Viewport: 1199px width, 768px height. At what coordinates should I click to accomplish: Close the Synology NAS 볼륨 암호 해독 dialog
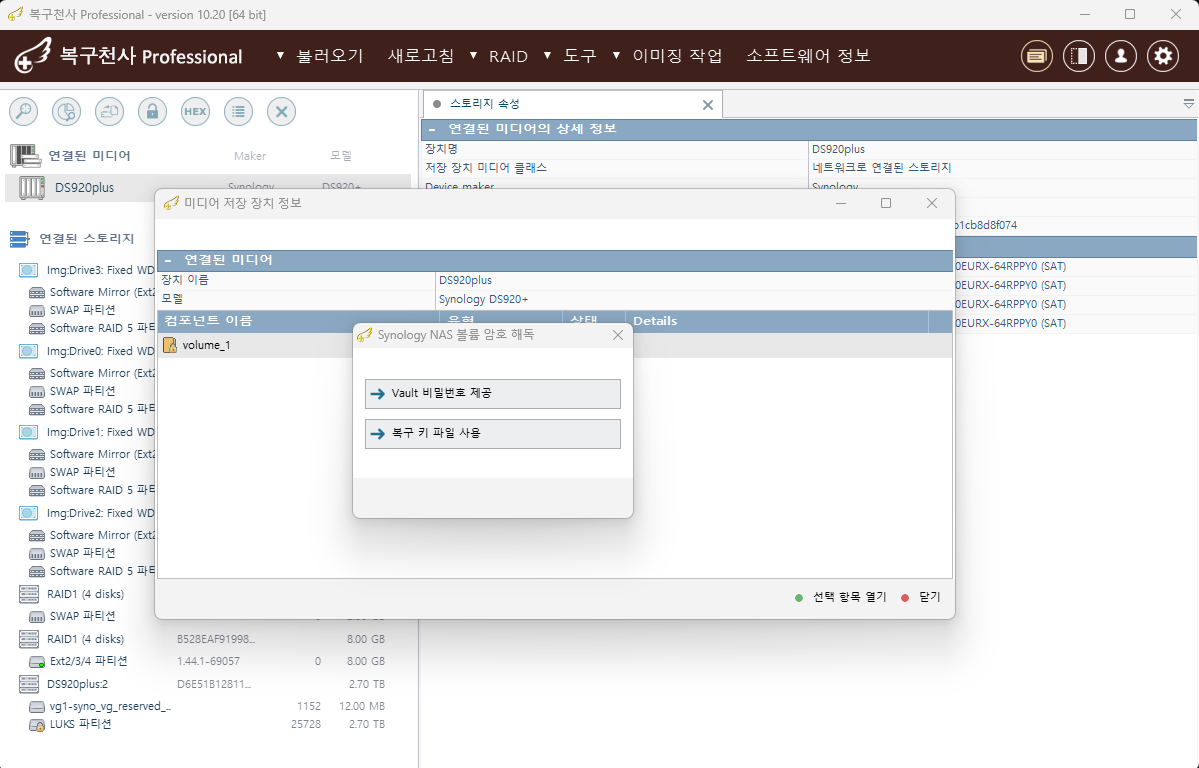618,335
